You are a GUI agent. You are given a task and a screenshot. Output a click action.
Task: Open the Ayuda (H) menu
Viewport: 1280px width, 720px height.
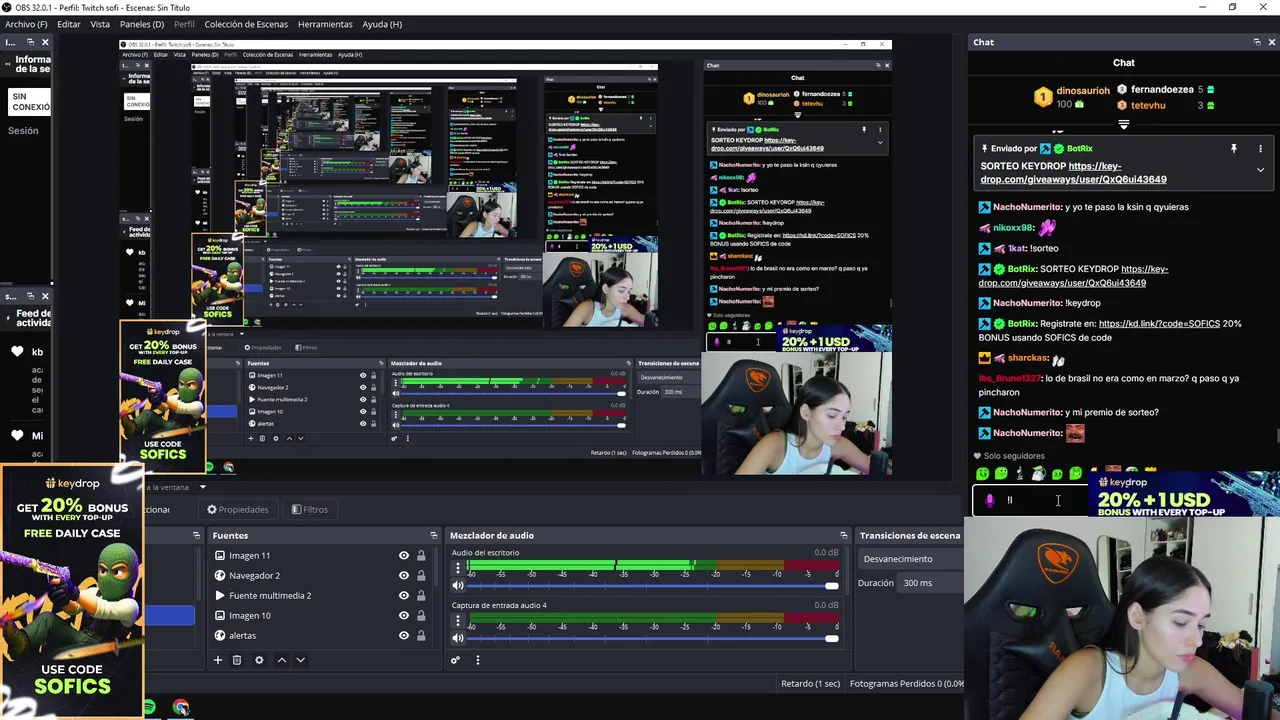(382, 24)
